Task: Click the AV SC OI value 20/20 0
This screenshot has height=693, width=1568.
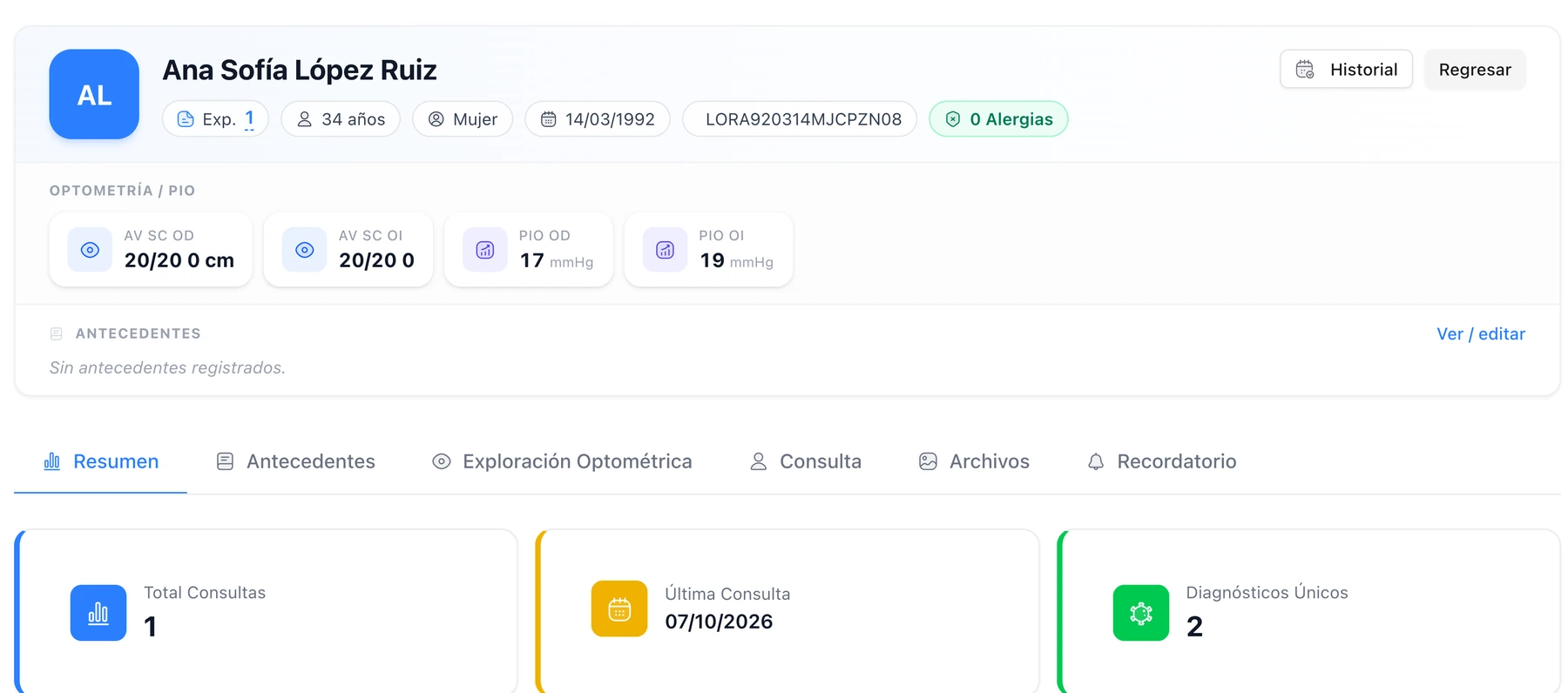Action: [x=376, y=260]
